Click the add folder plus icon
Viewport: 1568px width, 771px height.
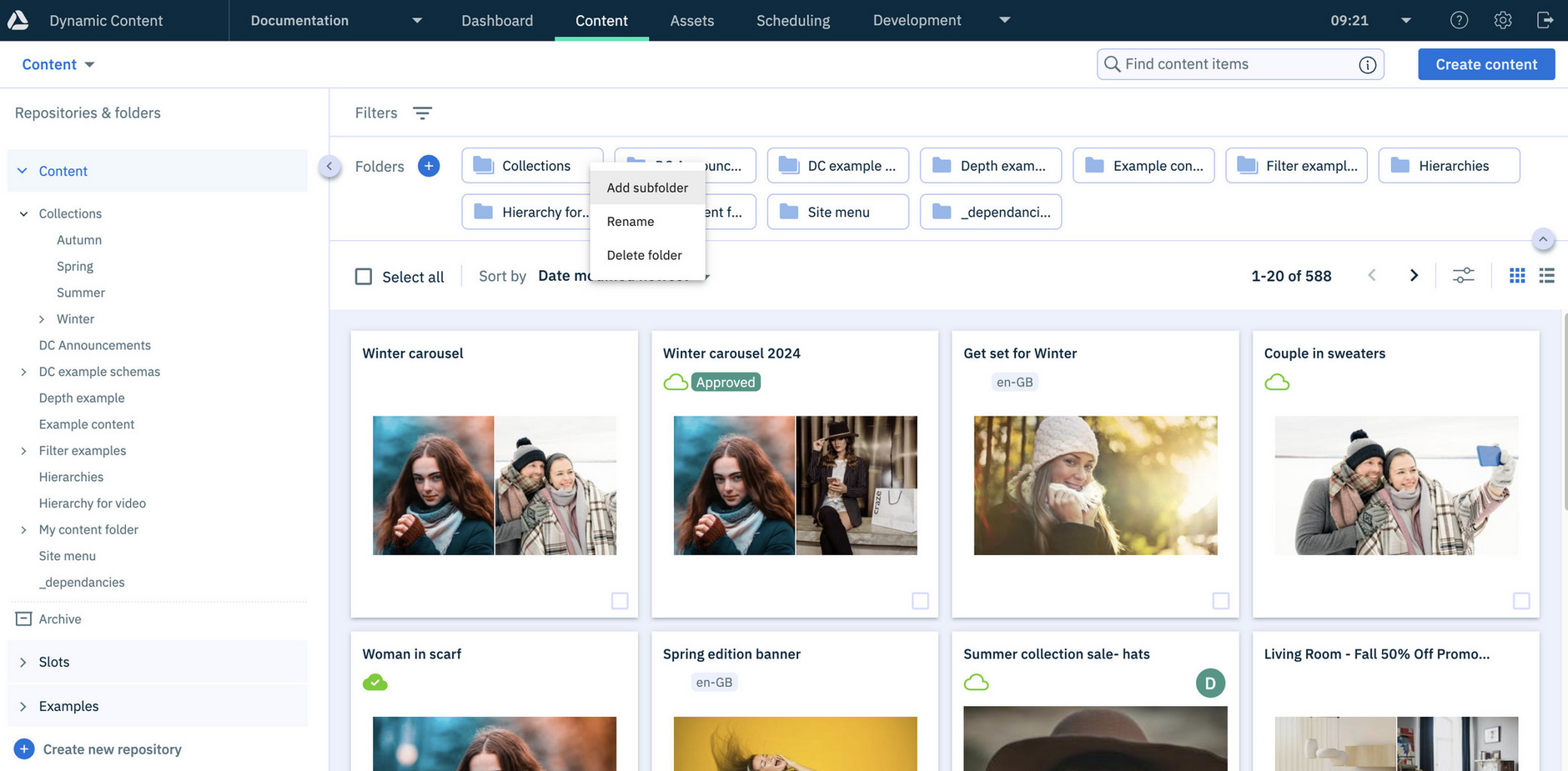point(429,166)
